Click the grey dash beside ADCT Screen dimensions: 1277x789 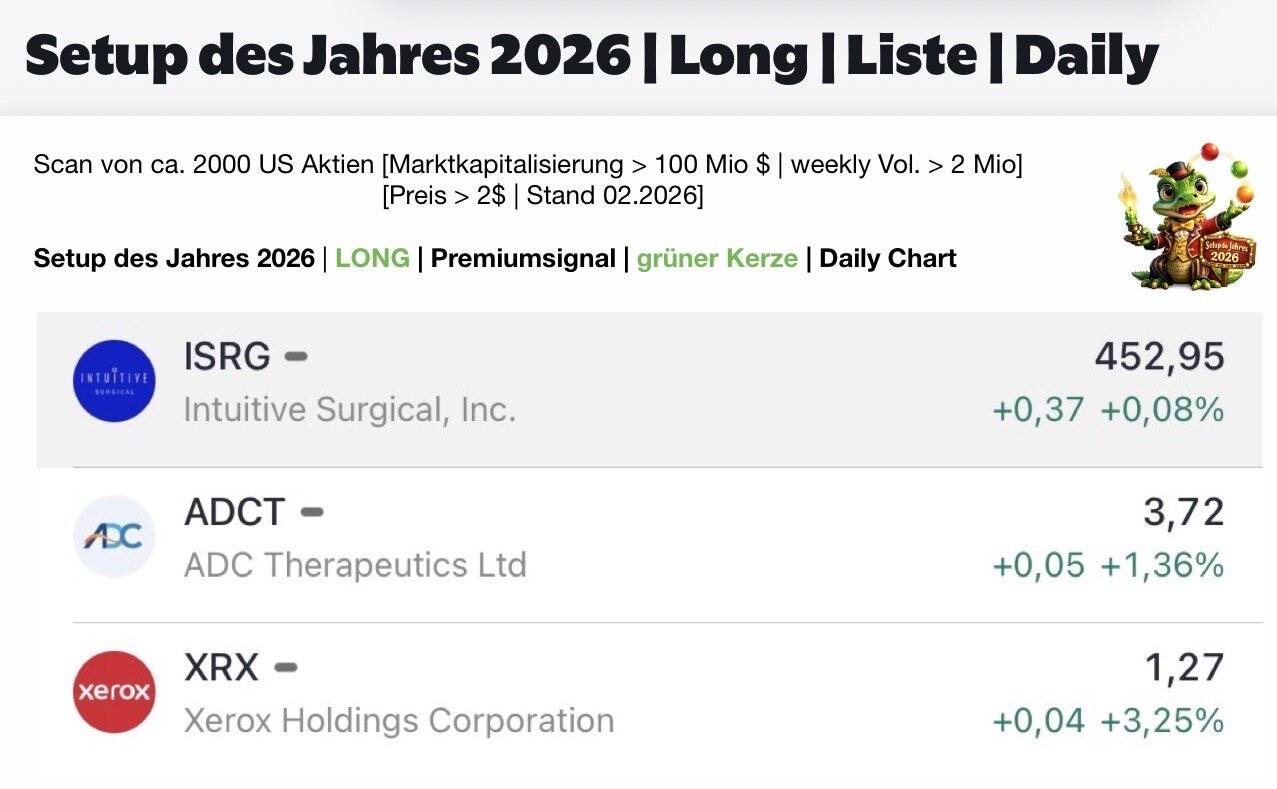[x=312, y=512]
